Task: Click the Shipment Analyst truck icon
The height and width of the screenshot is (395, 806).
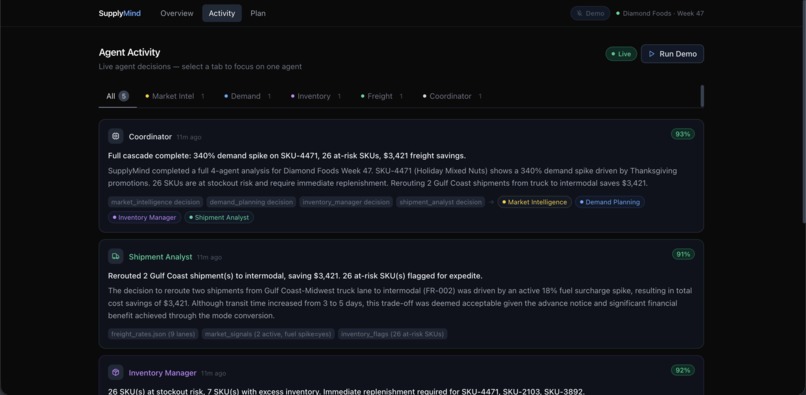Action: [116, 256]
